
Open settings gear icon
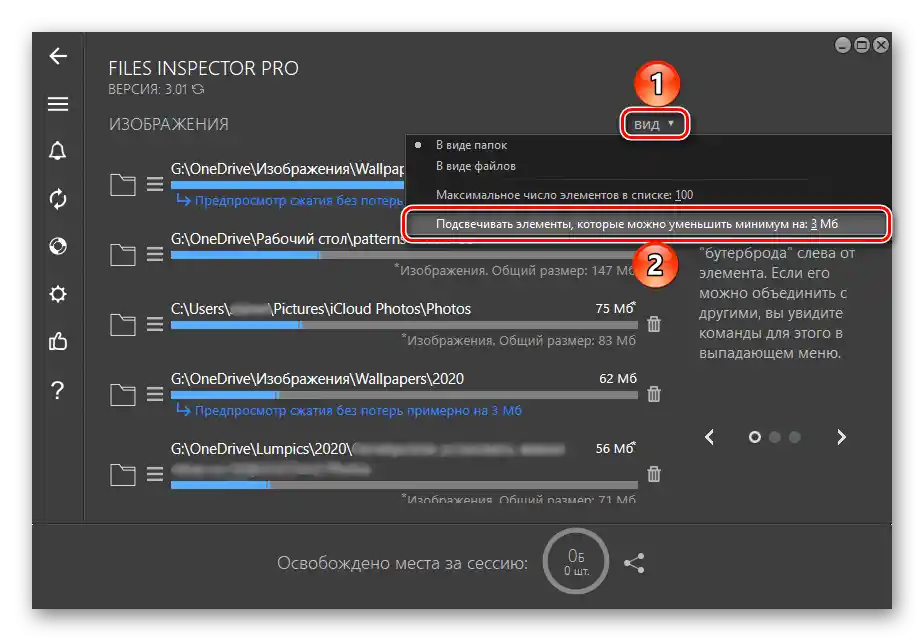coord(58,294)
